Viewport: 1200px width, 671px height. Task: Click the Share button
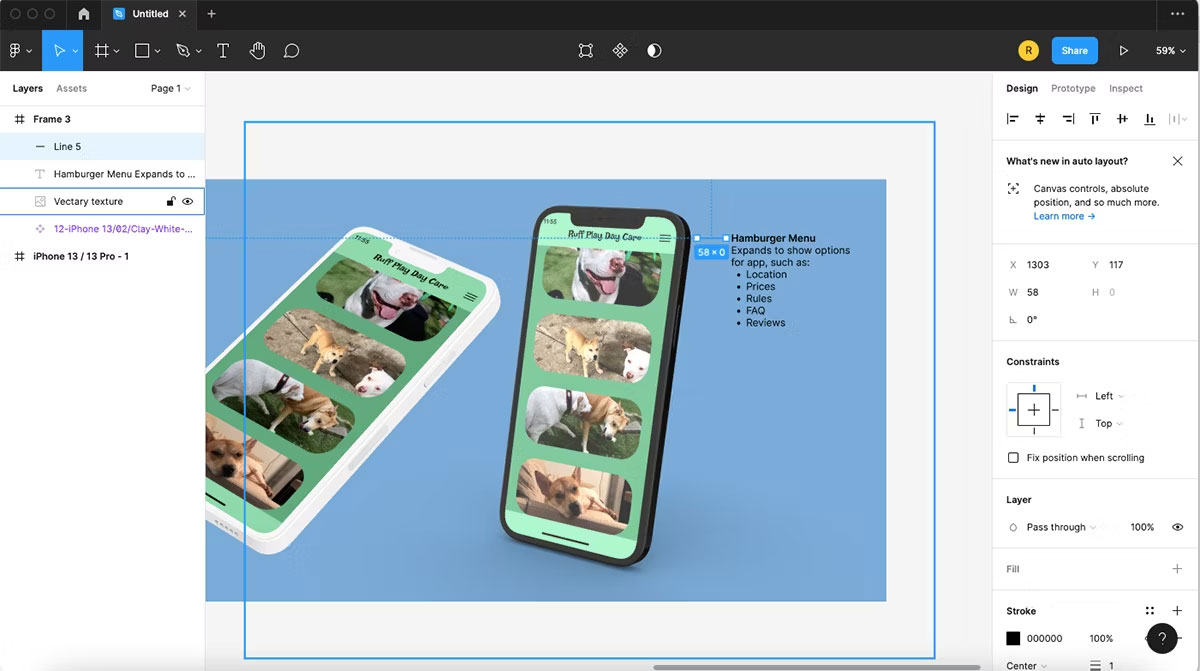(1075, 51)
